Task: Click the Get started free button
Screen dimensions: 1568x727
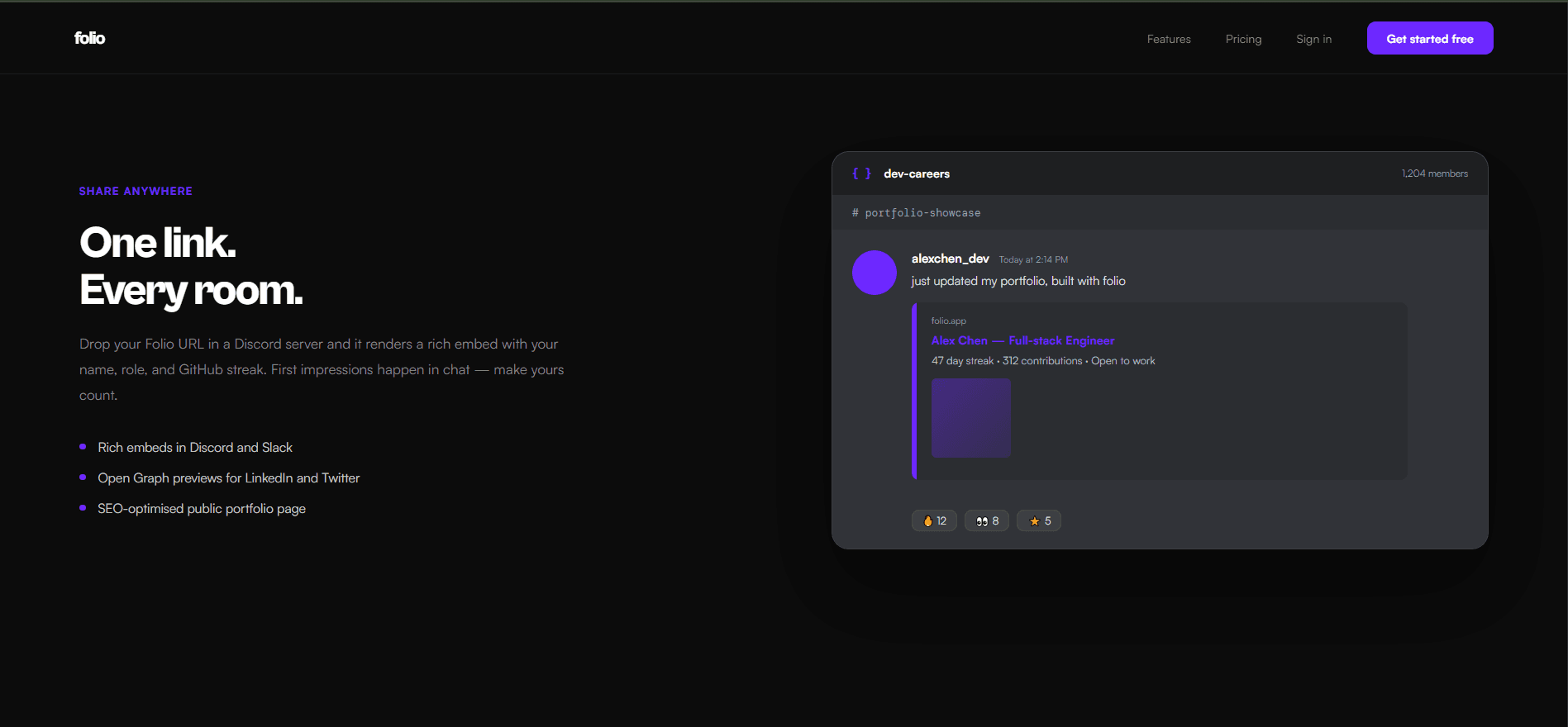Action: (x=1430, y=38)
